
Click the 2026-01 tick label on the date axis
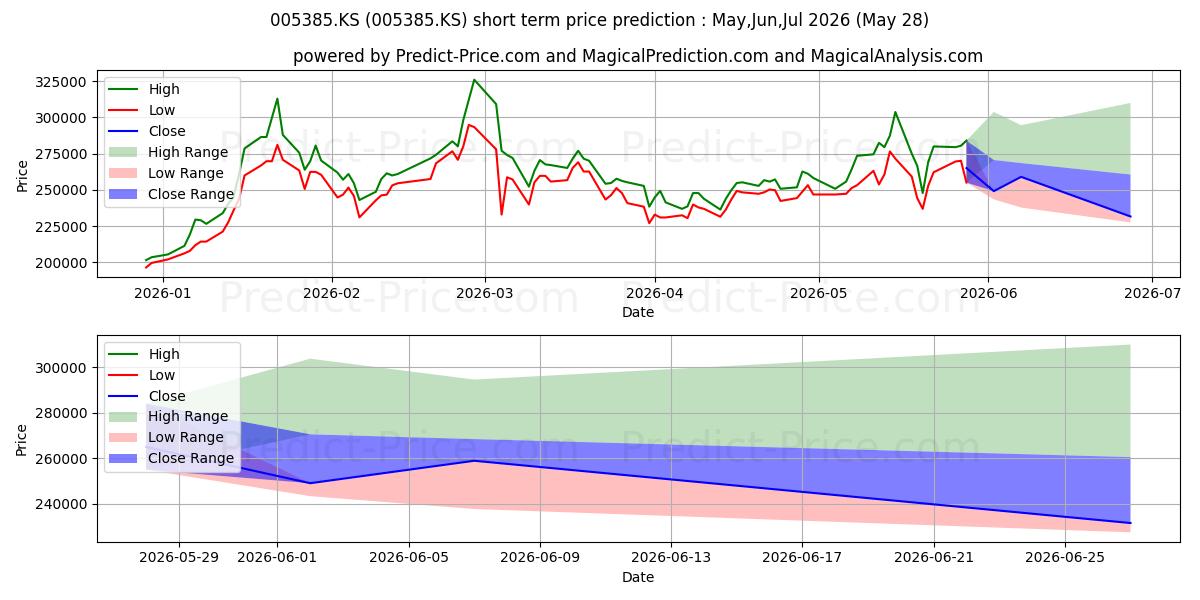coord(163,294)
